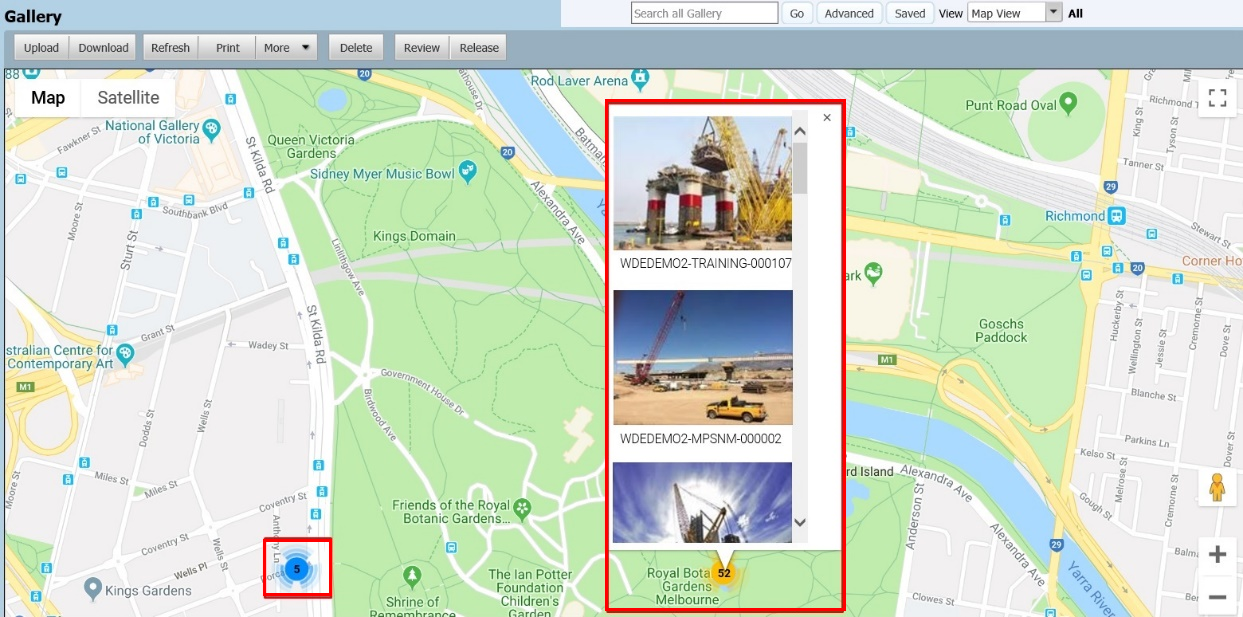Click the Upload button
This screenshot has height=617, width=1243.
(40, 46)
